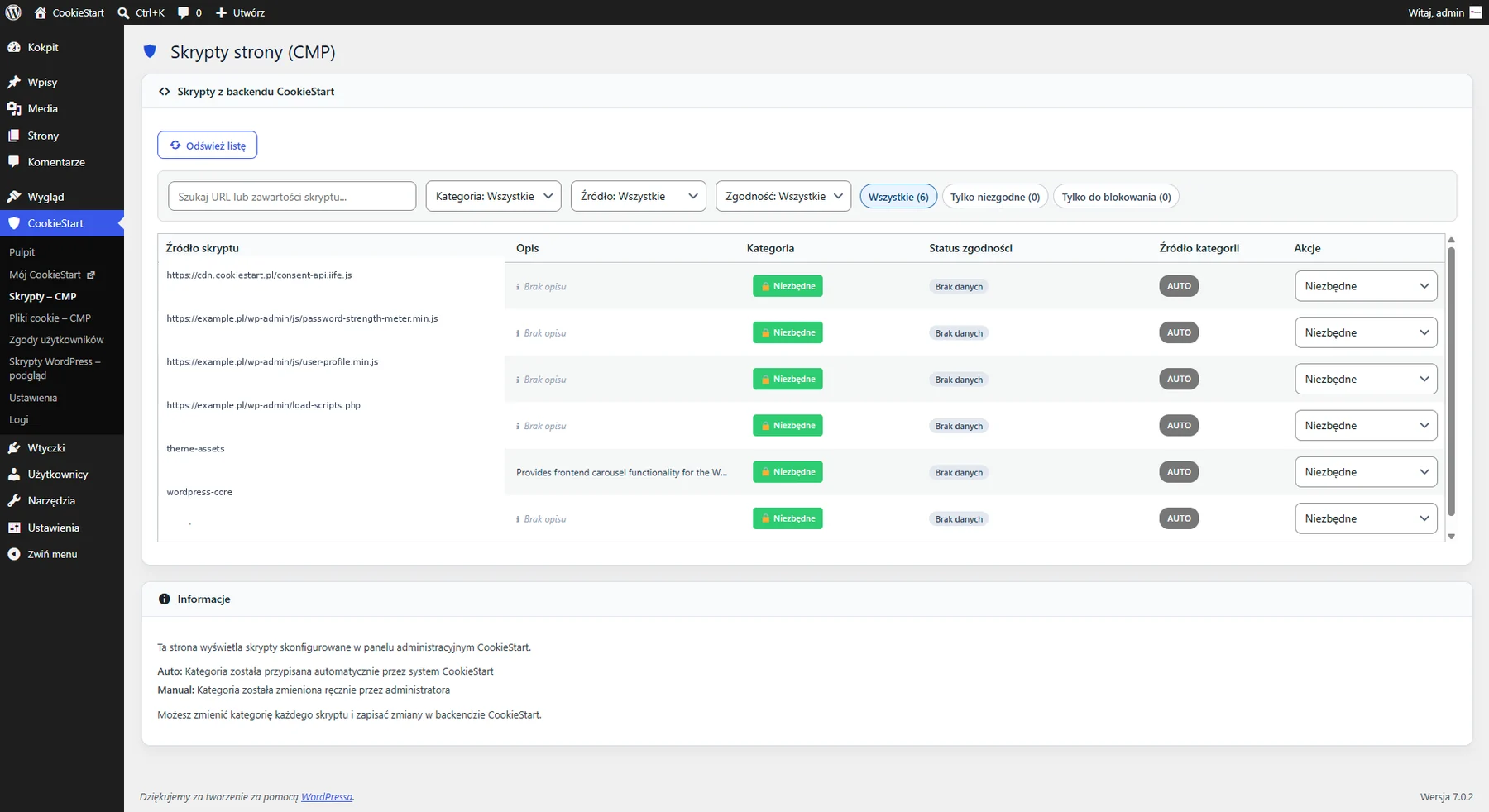This screenshot has height=812, width=1489.
Task: Open Komentarze comment icon
Action: click(14, 162)
